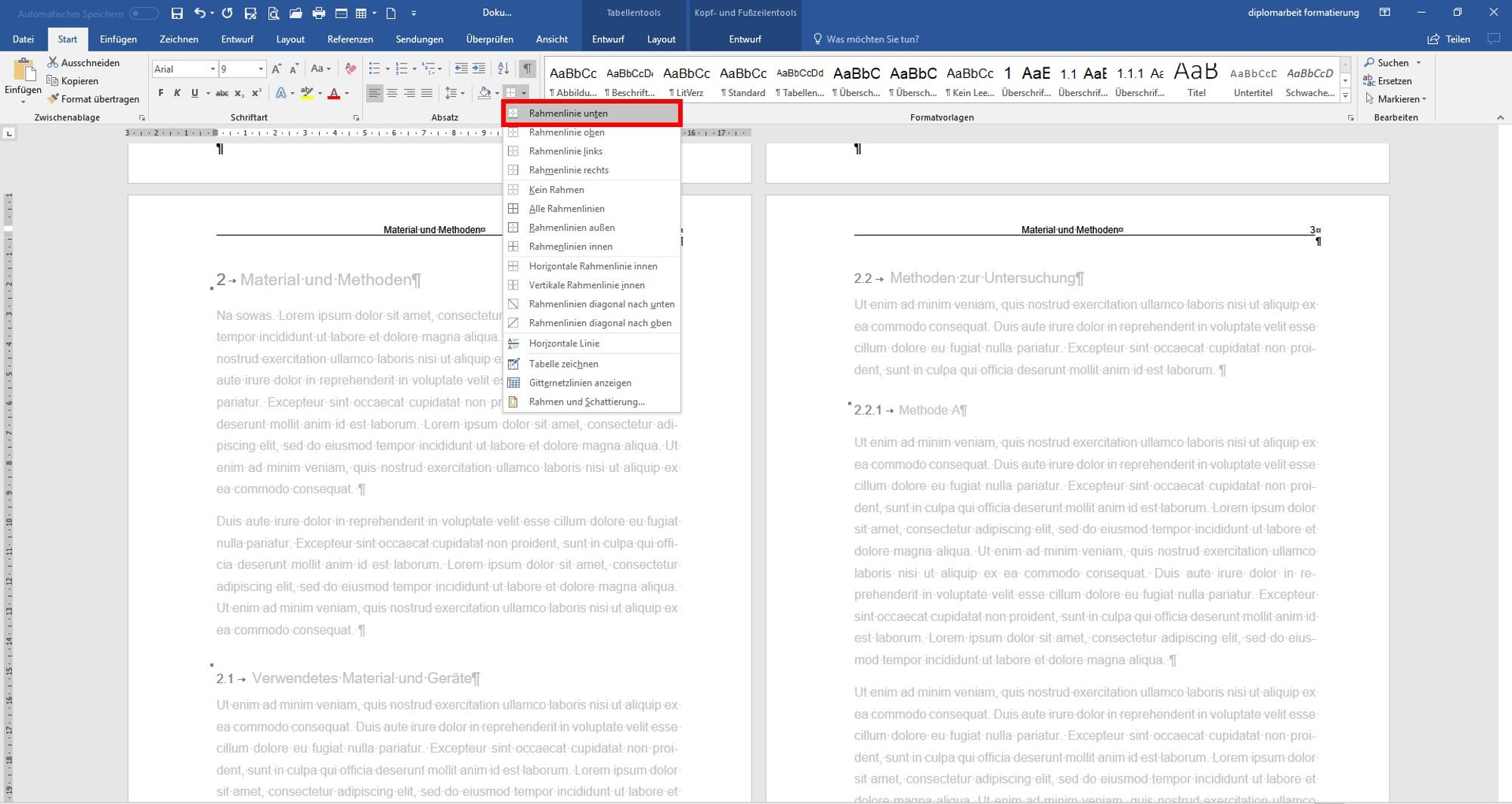This screenshot has height=804, width=1512.
Task: Click the Undo arrow icon
Action: [x=199, y=13]
